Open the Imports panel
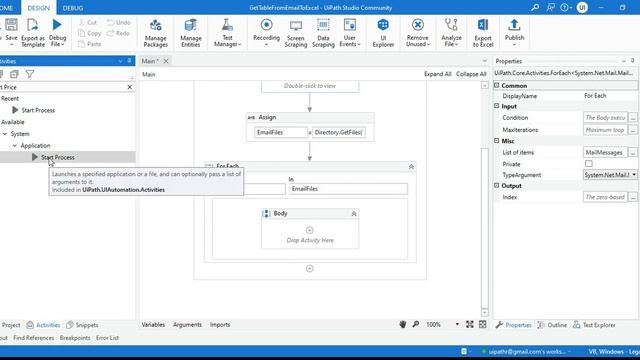Screen dimensions: 640x360 [x=220, y=324]
